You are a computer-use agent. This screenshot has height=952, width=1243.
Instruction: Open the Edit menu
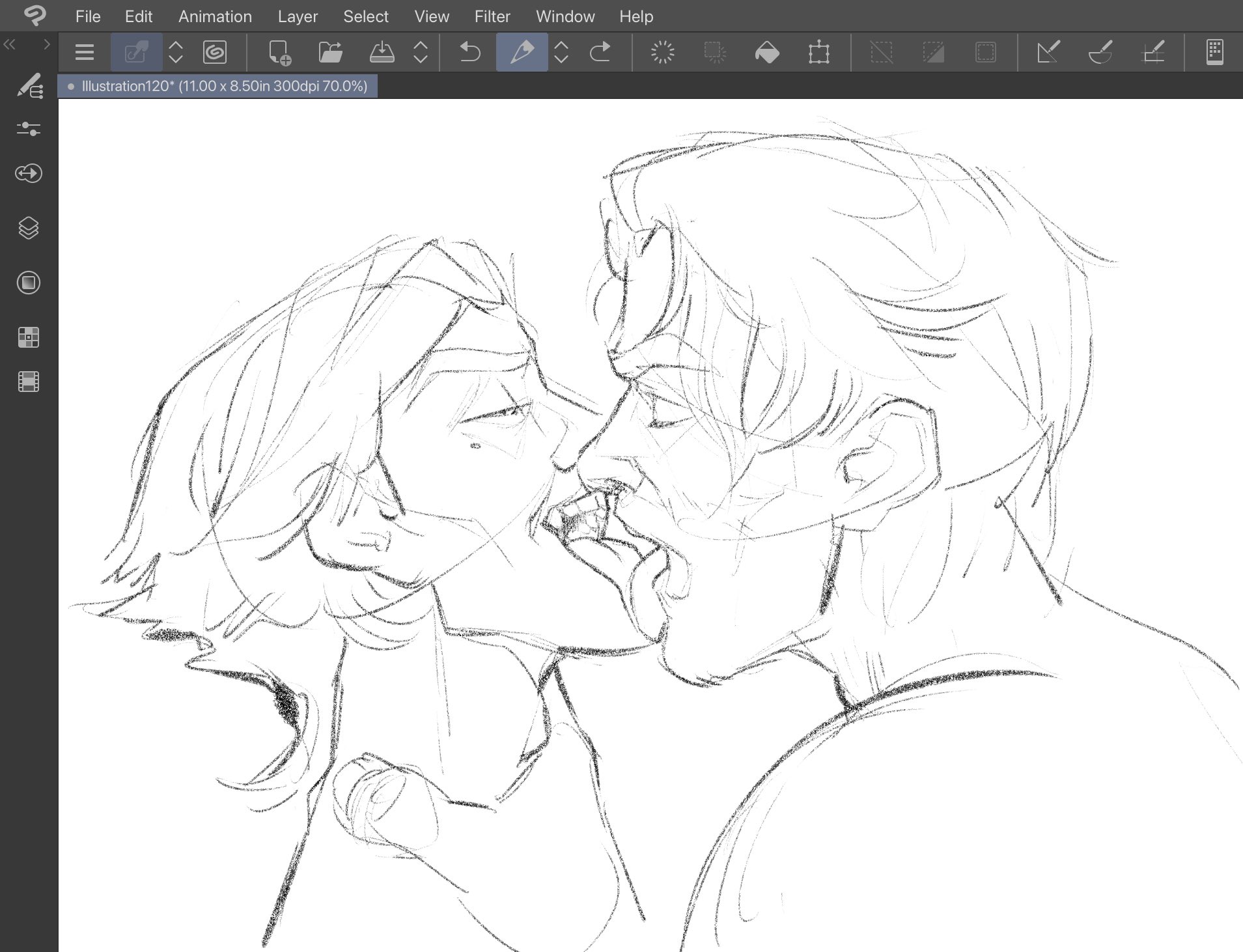(139, 16)
